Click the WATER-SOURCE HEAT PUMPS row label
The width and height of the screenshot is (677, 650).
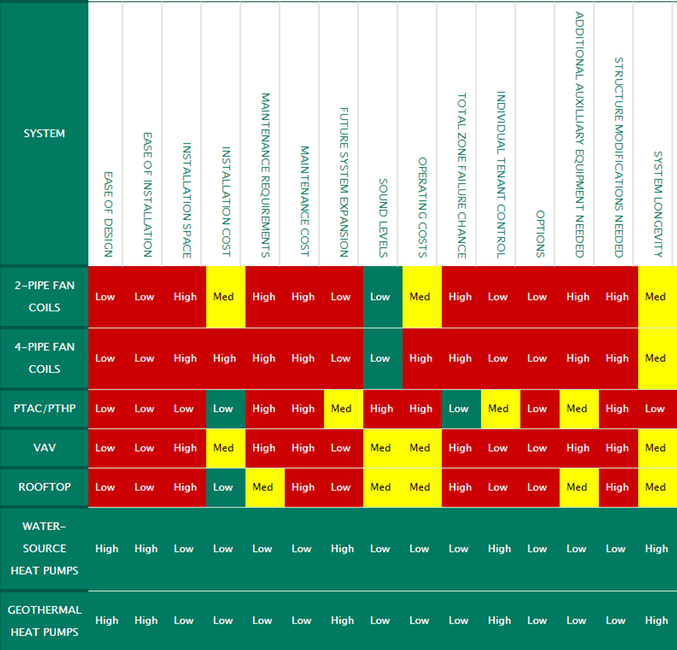pyautogui.click(x=44, y=548)
